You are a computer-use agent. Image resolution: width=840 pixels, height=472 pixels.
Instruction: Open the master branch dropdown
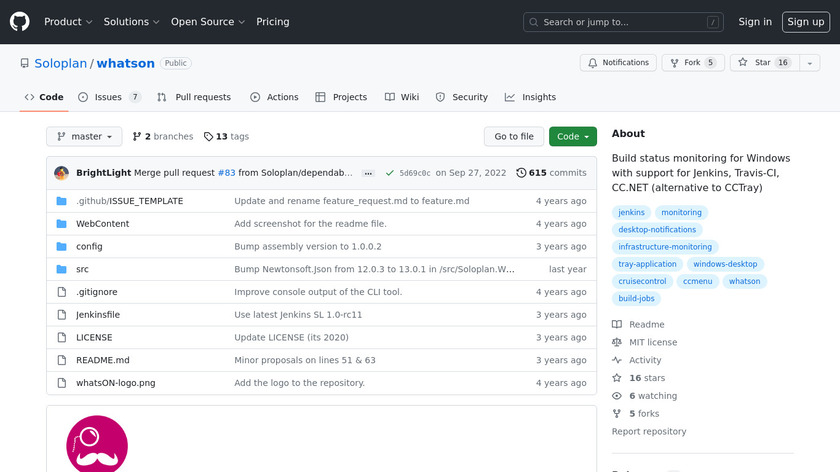coord(84,137)
